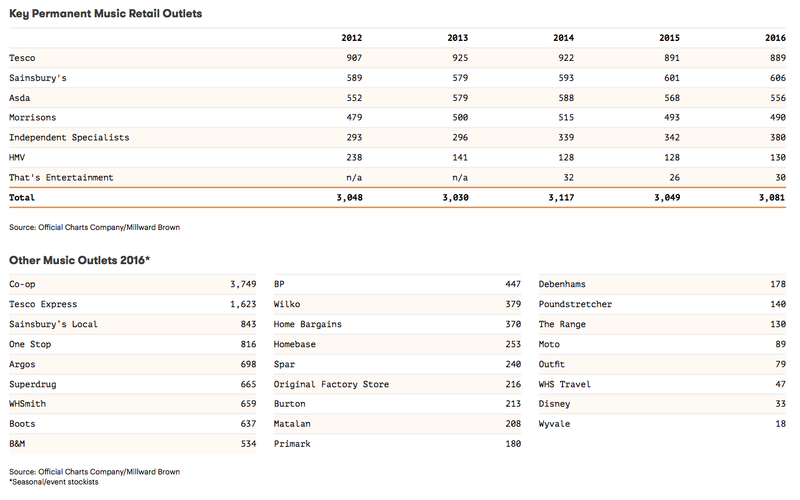Image resolution: width=800 pixels, height=500 pixels.
Task: Click the Poundstretcher outlet name
Action: click(576, 305)
